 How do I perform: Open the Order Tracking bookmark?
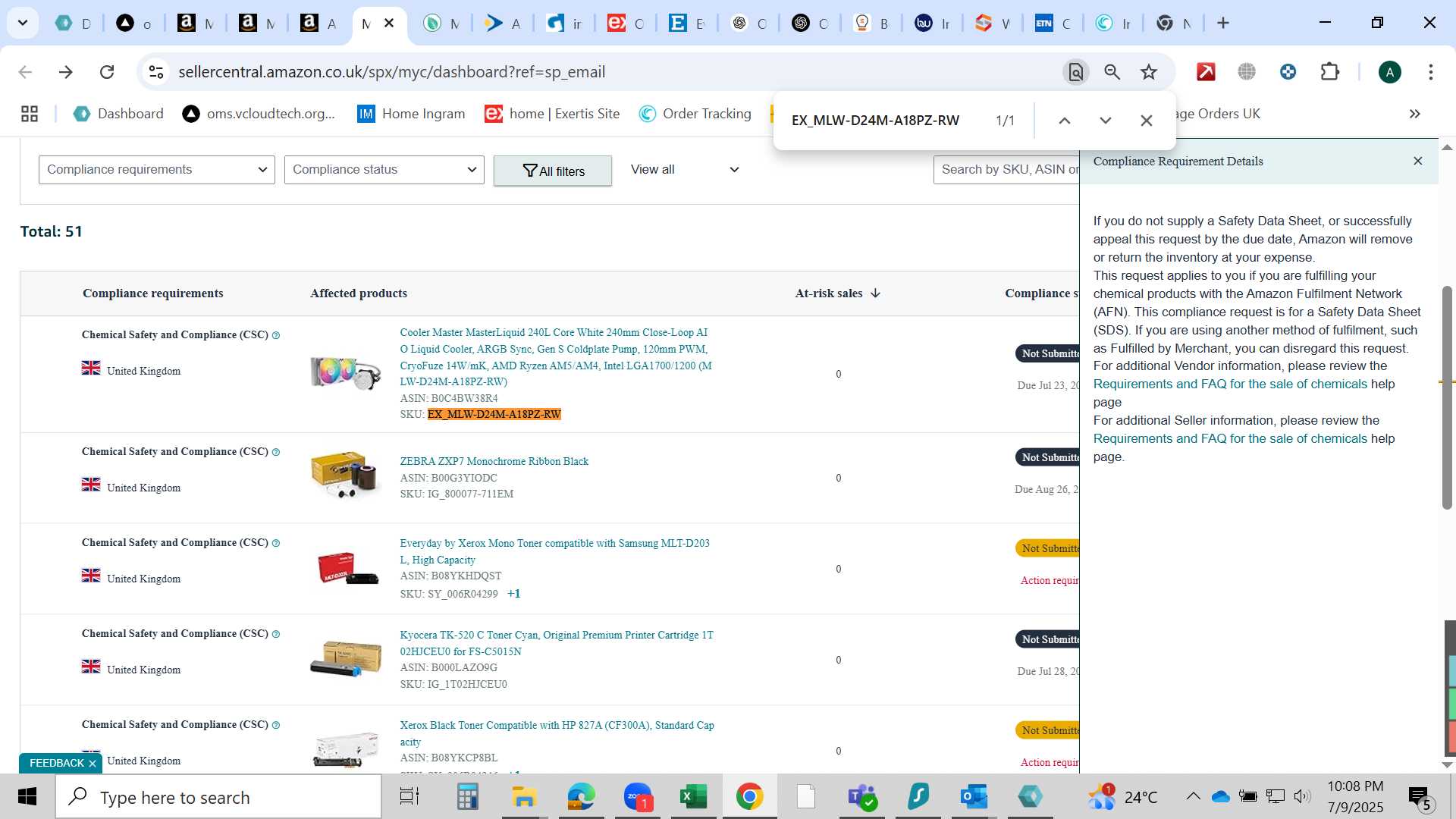695,114
